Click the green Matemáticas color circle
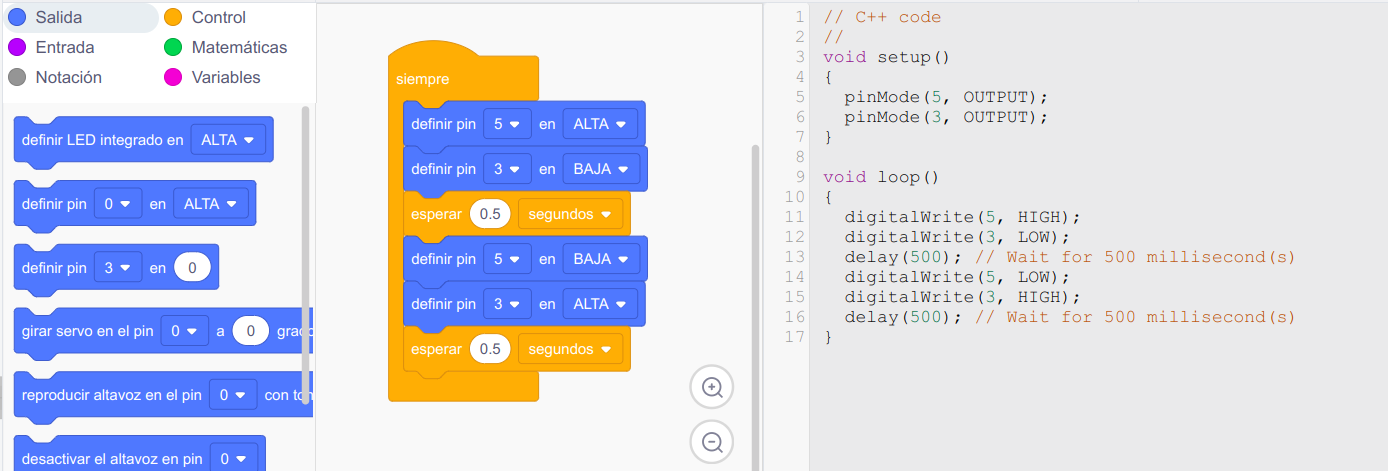 [173, 48]
